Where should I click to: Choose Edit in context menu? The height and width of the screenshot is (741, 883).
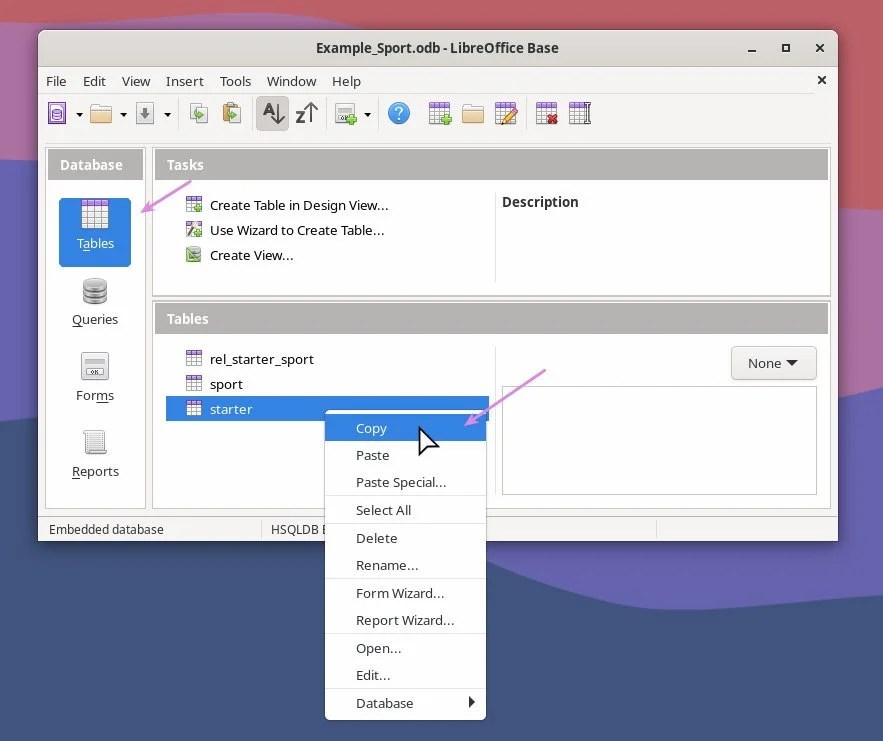[x=405, y=676]
